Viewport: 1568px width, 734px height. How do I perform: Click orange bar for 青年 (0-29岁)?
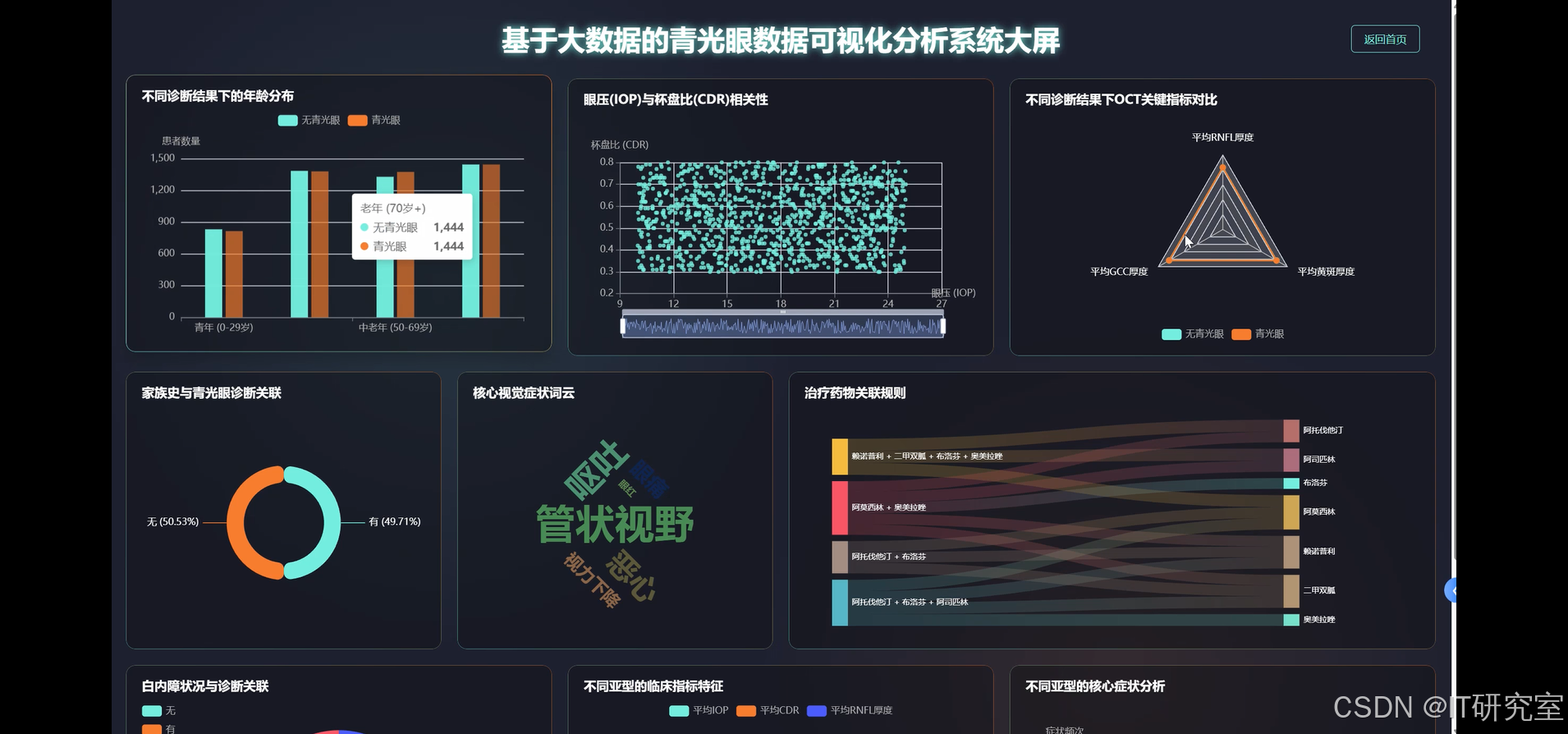coord(234,274)
